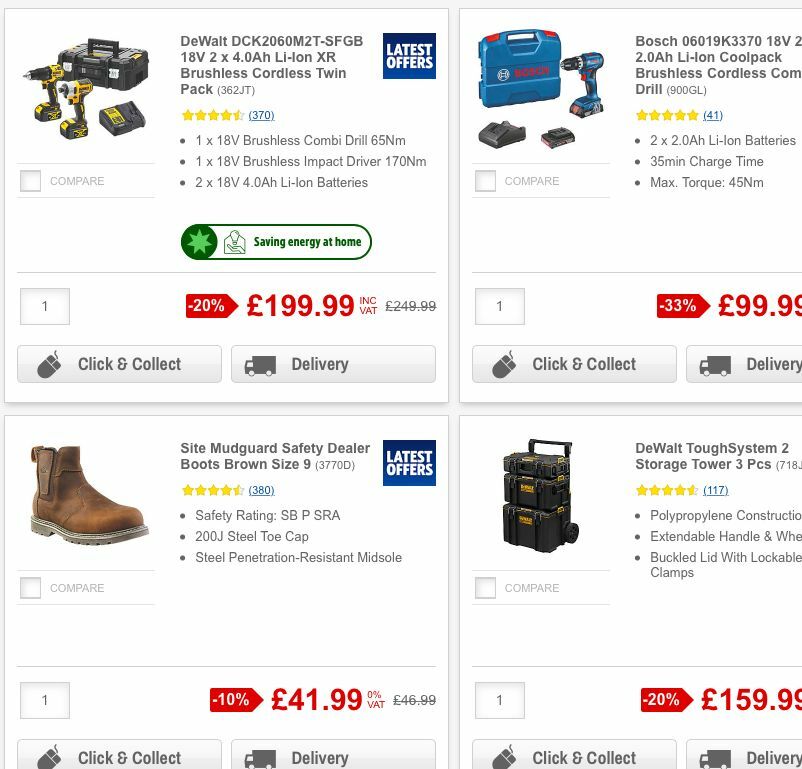This screenshot has height=769, width=802.
Task: Click the truck icon on Bosch drill Delivery button
Action: click(x=715, y=364)
